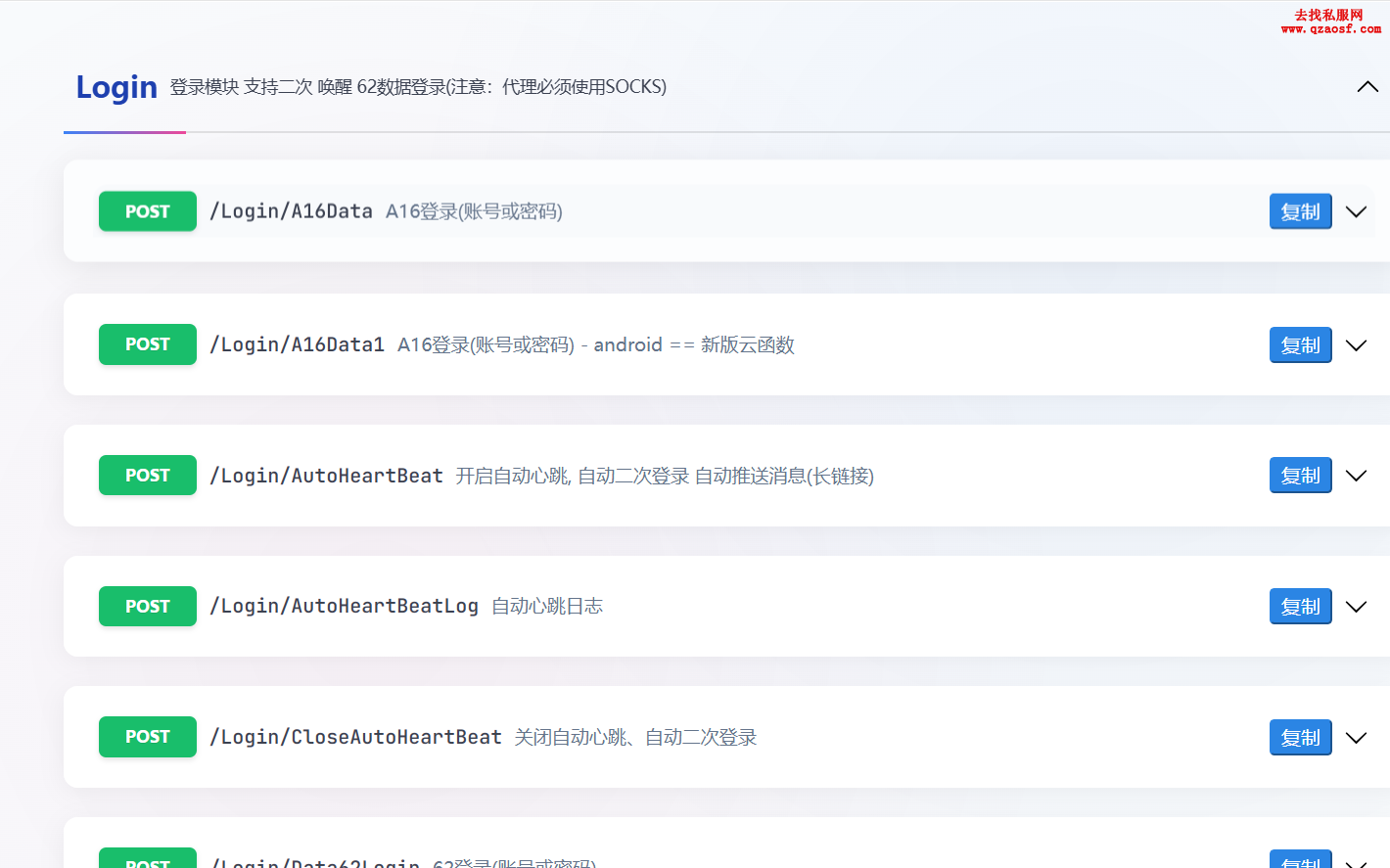Copy the /Login/AutoHeartBeatLog path with 复制
The height and width of the screenshot is (868, 1390).
[1300, 607]
